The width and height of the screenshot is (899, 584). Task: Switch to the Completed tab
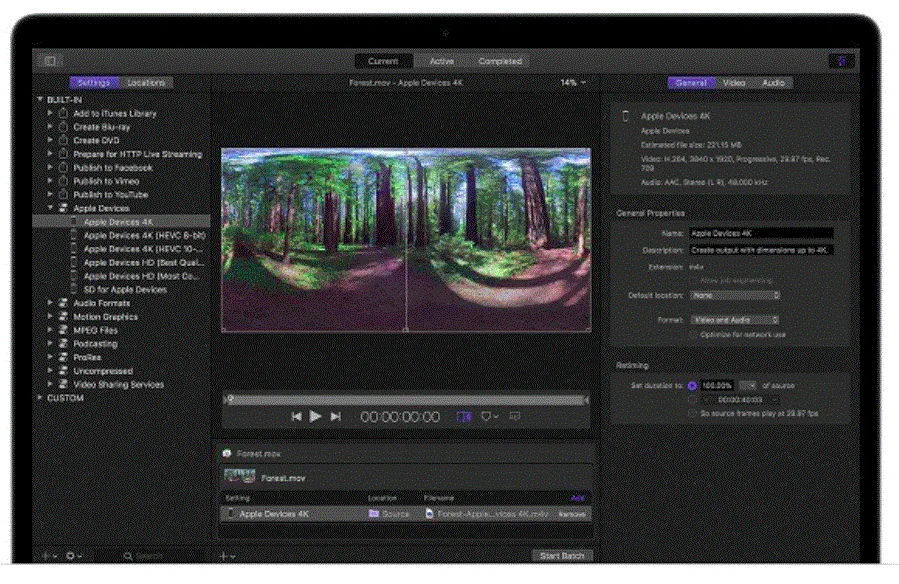pos(500,61)
